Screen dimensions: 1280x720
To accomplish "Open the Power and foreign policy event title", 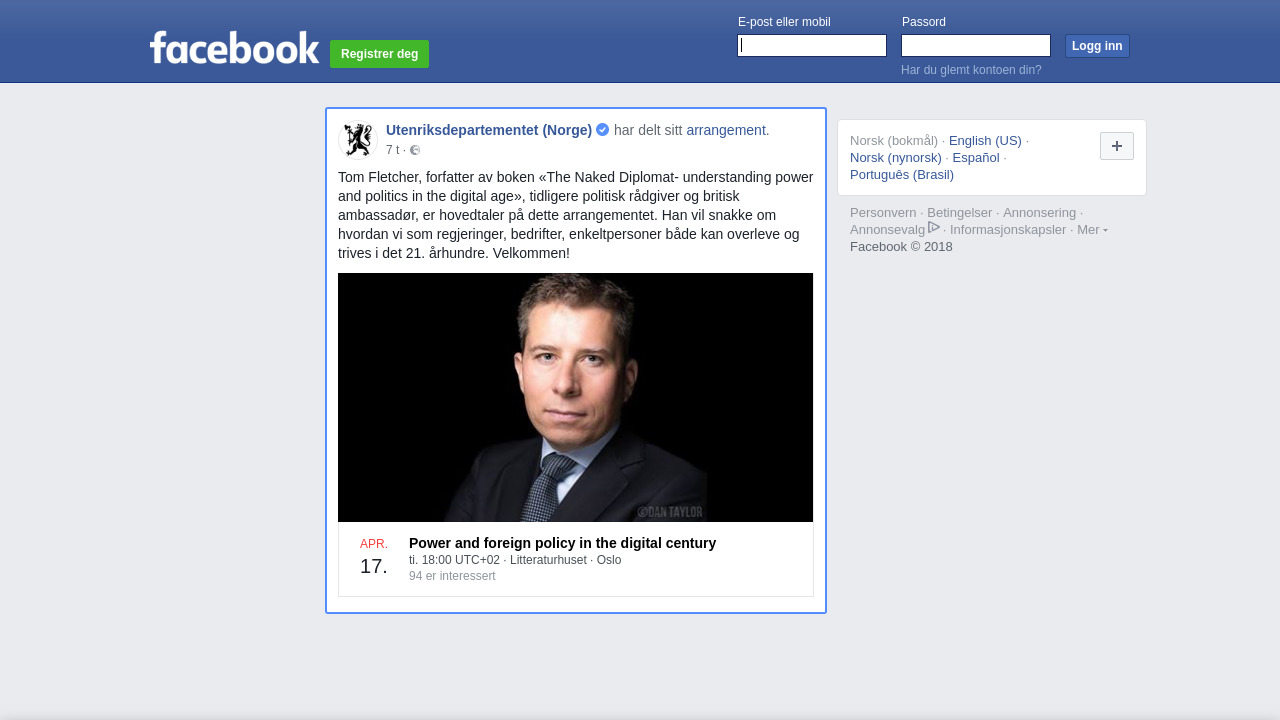I will coord(562,543).
